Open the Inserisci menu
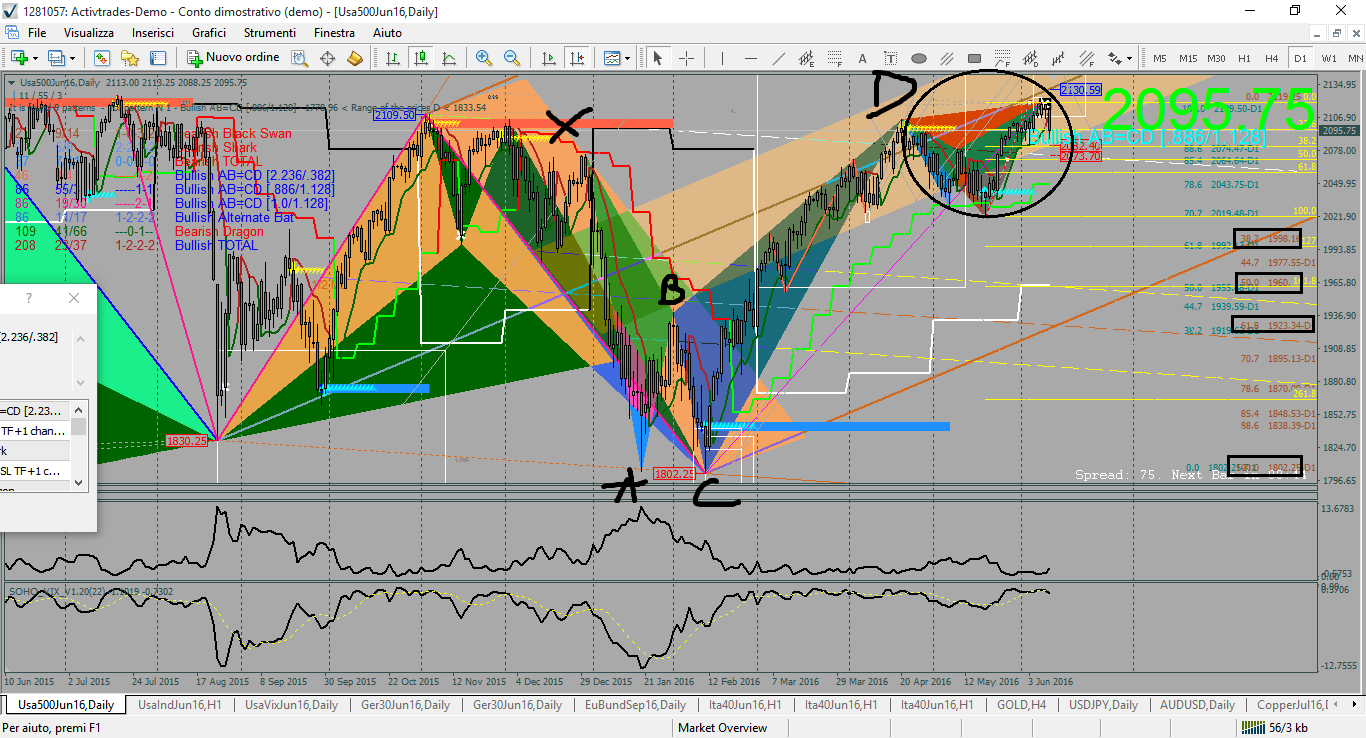Viewport: 1366px width, 738px height. coord(153,33)
